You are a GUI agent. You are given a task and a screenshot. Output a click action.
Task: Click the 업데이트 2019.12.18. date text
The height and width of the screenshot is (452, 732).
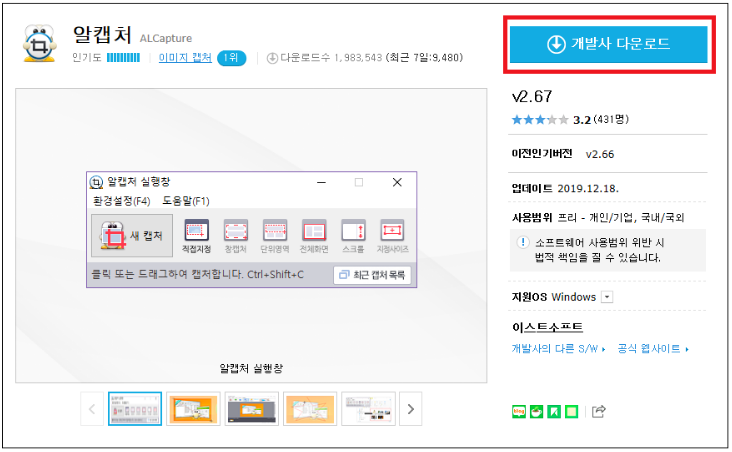tap(565, 189)
